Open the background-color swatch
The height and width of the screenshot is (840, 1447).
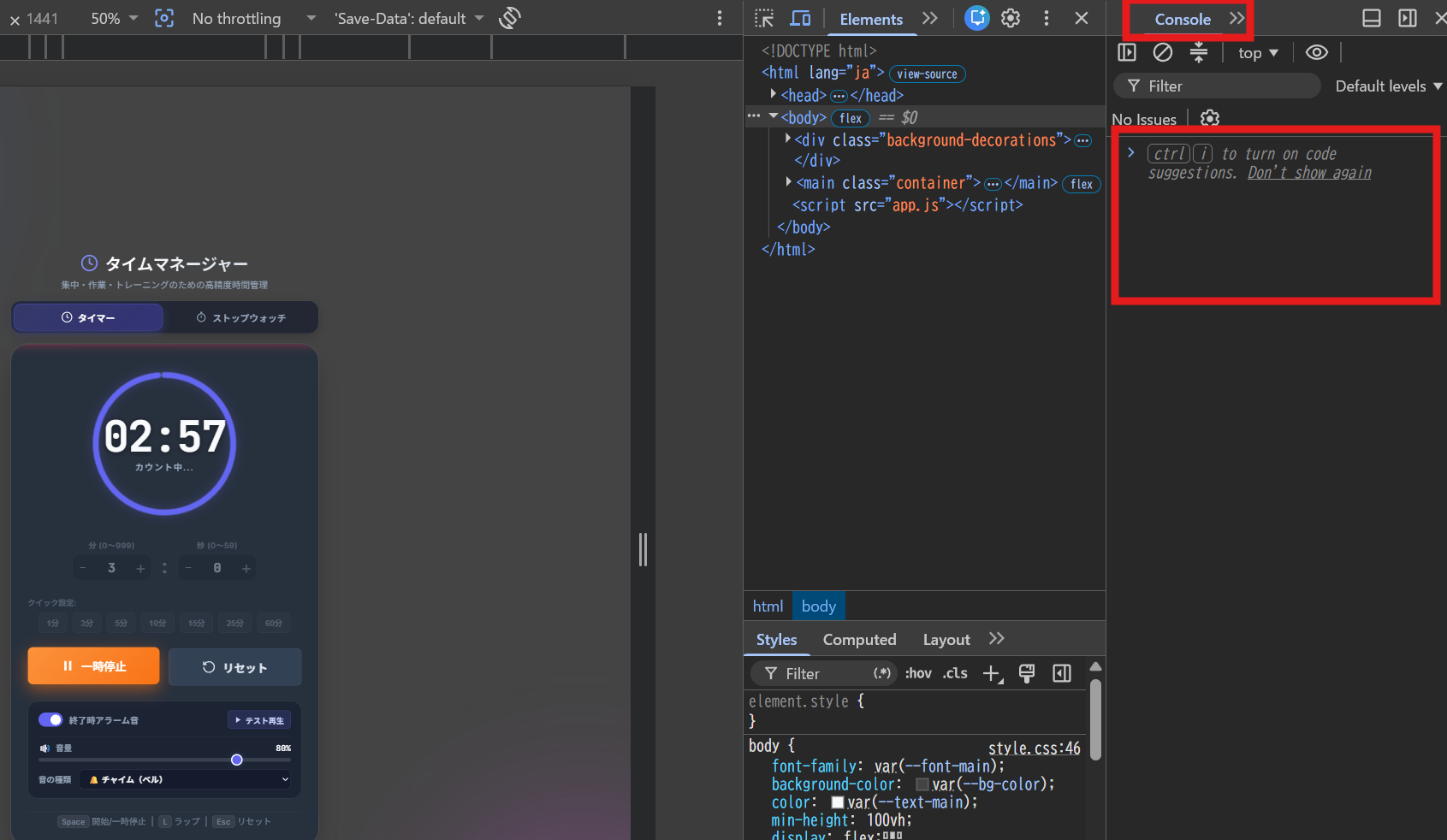(922, 784)
